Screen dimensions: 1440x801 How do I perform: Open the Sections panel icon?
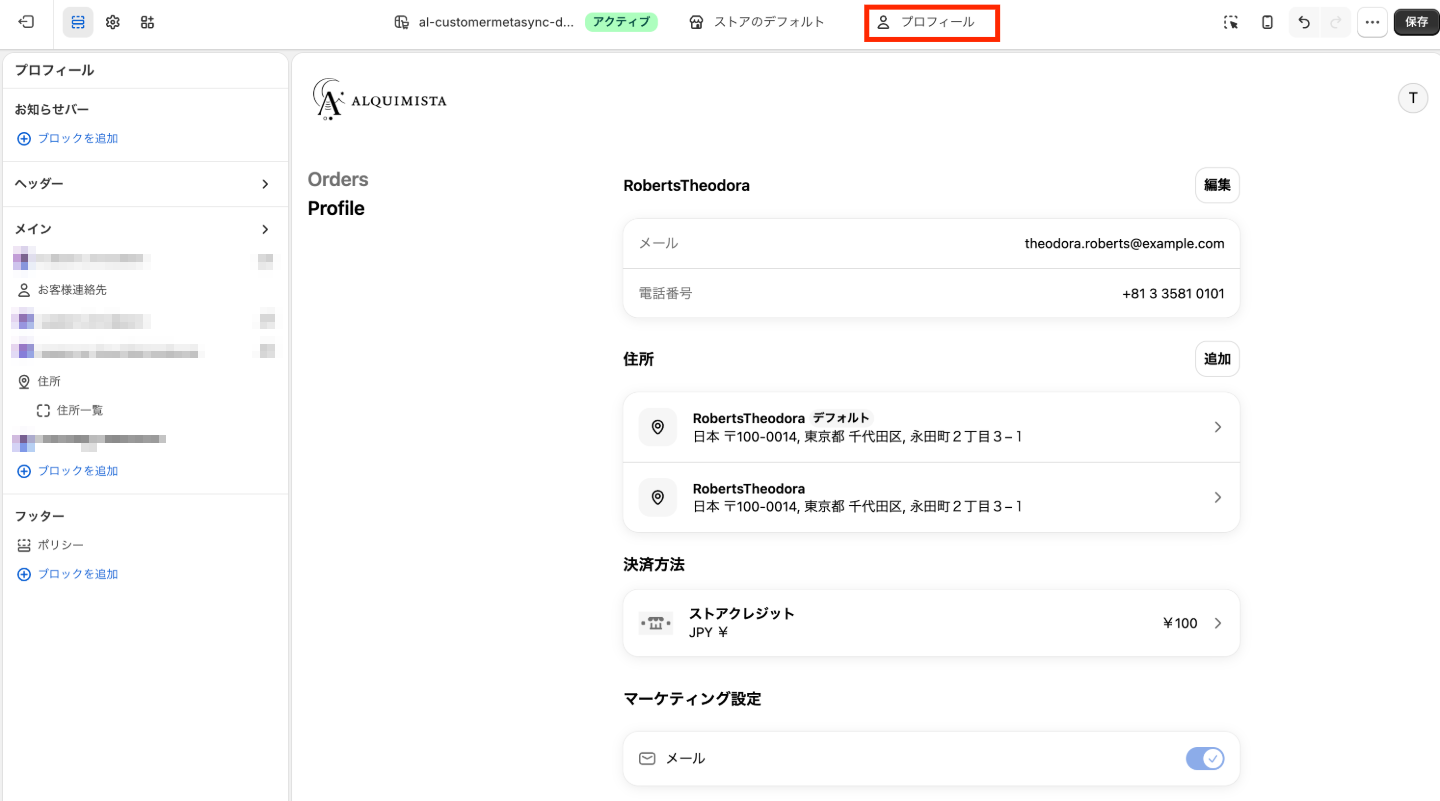[78, 22]
